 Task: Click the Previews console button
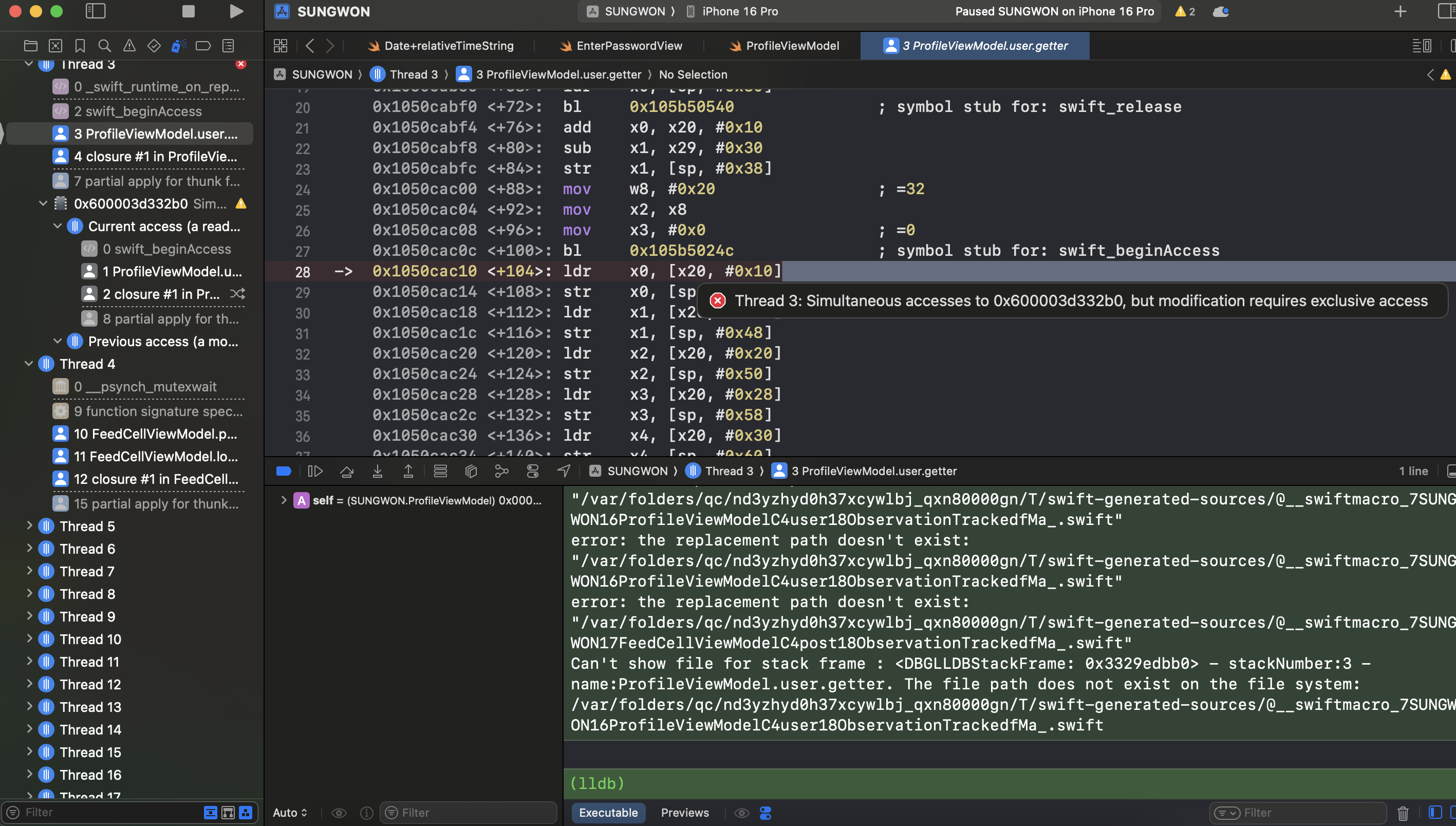685,812
